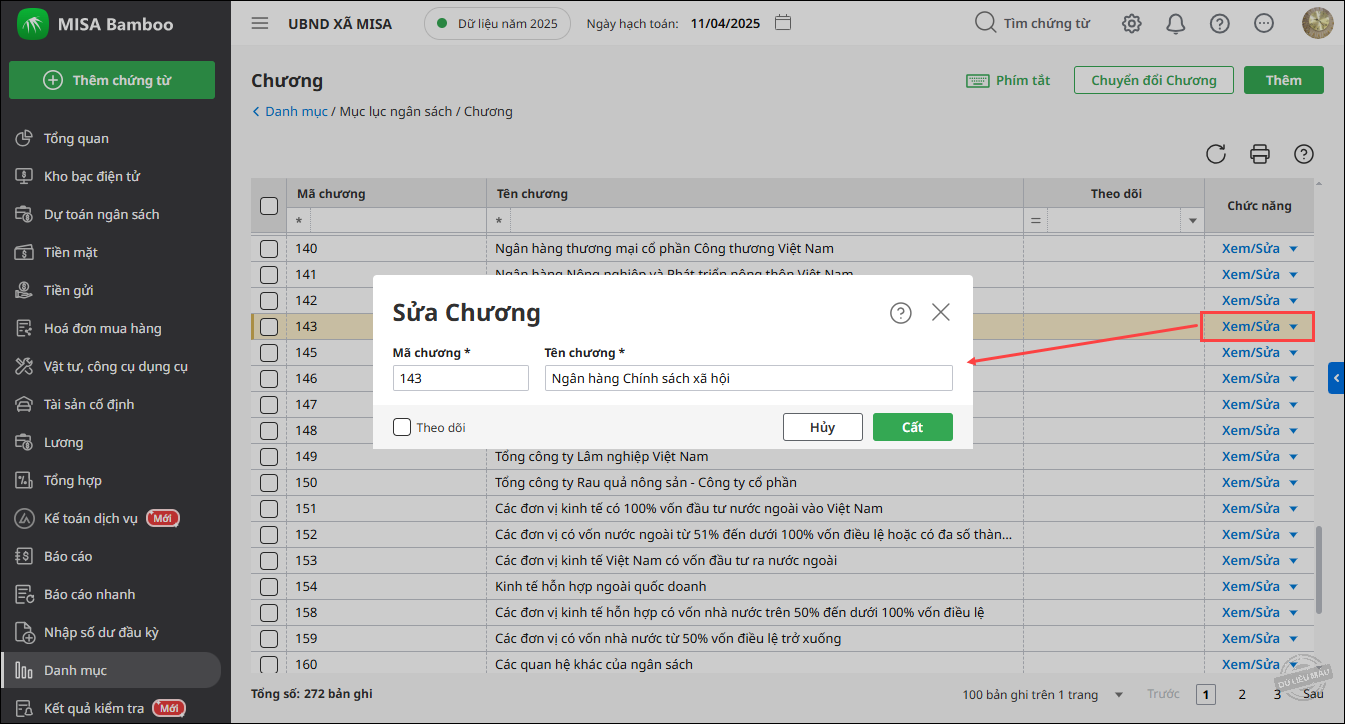Click Xem/Sửa link for row 151
Screen dimensions: 1345x724
(1251, 508)
